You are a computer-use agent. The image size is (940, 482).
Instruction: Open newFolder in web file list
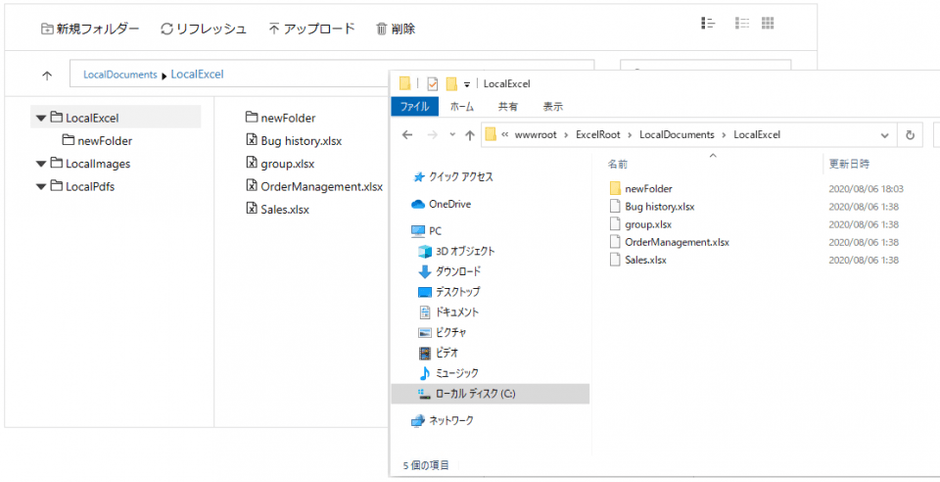(281, 118)
